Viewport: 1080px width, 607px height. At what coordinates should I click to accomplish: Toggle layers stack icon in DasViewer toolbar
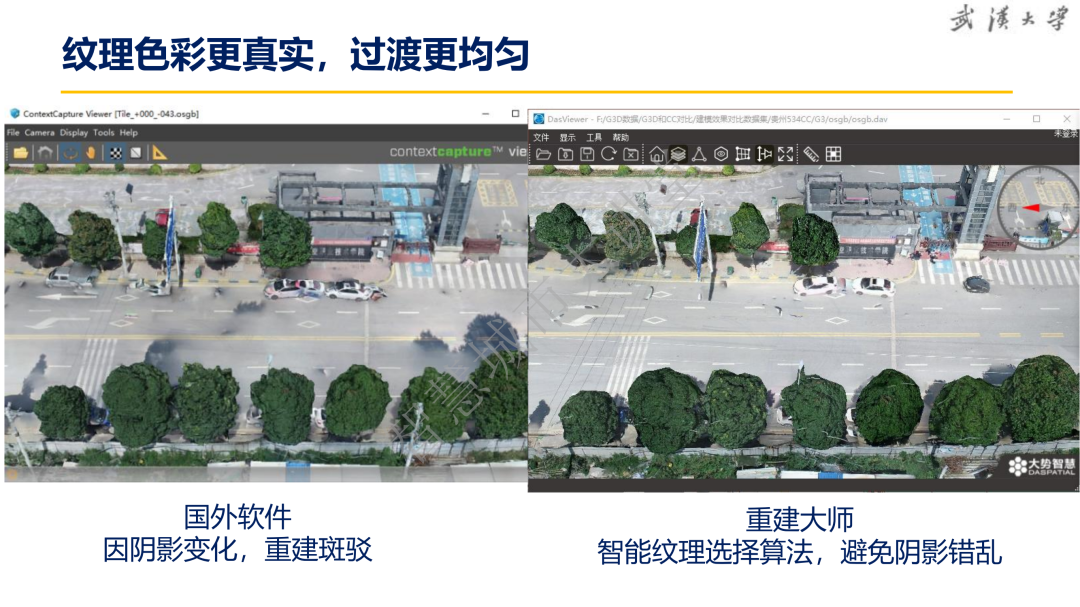(x=678, y=154)
